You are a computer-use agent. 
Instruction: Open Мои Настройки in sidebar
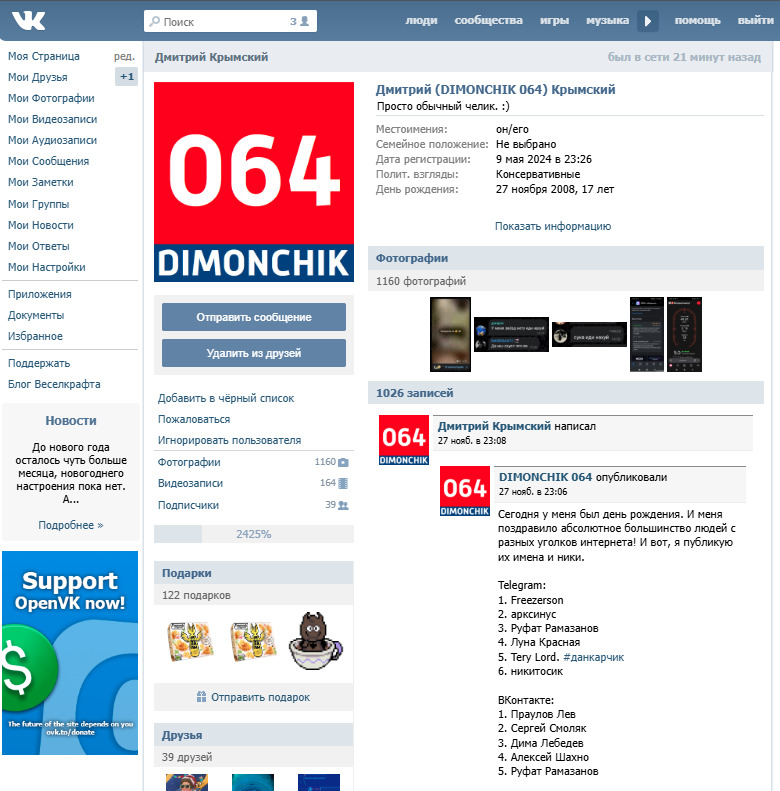(x=46, y=267)
